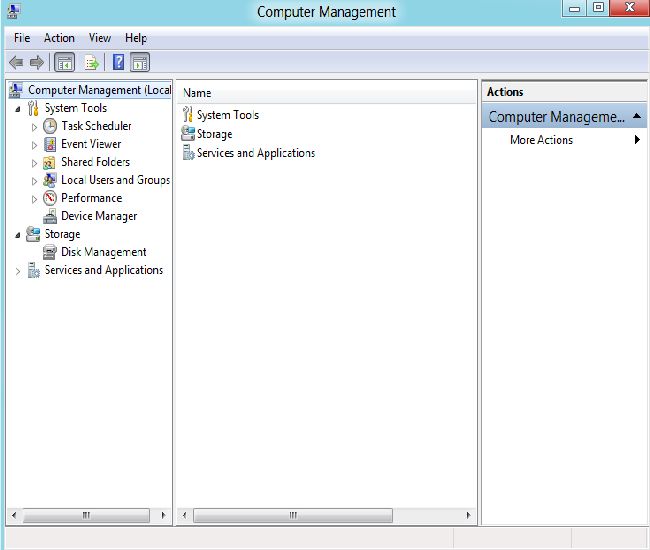Click Storage icon in the tree
650x550 pixels.
tap(33, 234)
